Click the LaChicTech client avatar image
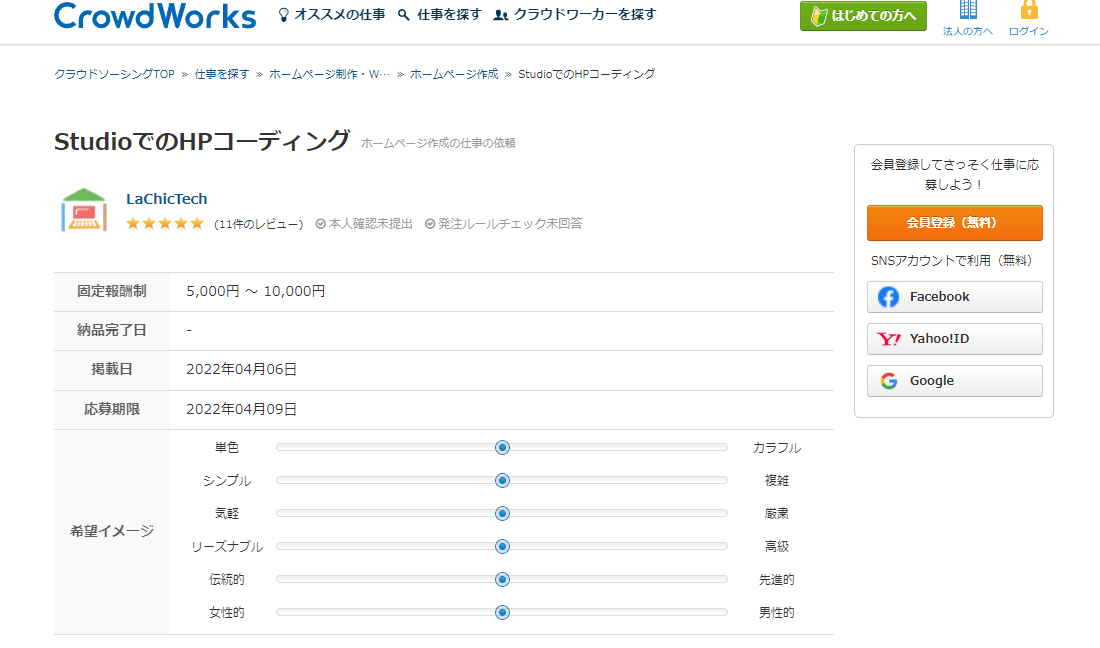1100x648 pixels. click(x=83, y=210)
